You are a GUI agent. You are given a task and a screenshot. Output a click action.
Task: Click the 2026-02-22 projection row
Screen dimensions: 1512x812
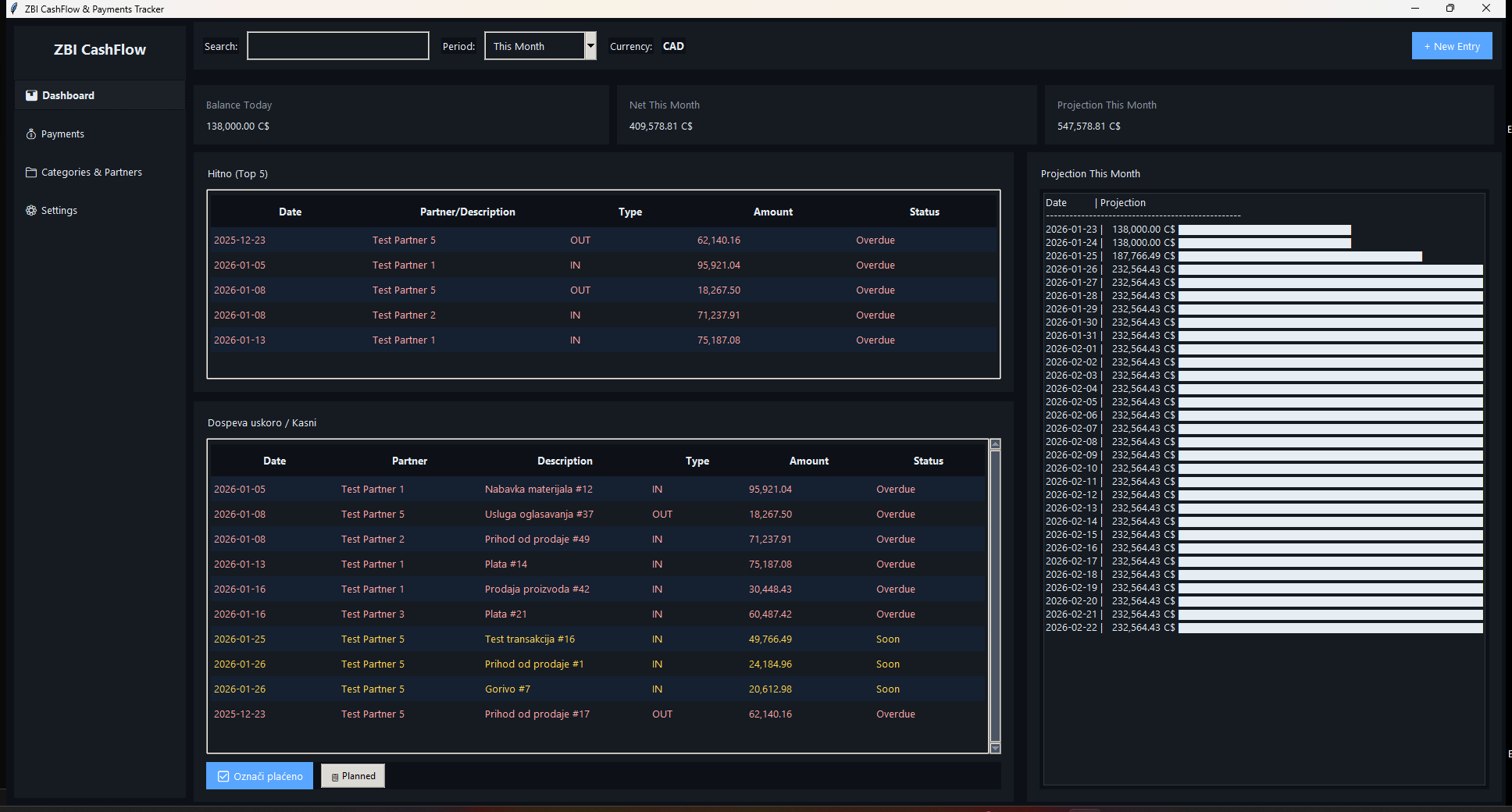click(1264, 628)
